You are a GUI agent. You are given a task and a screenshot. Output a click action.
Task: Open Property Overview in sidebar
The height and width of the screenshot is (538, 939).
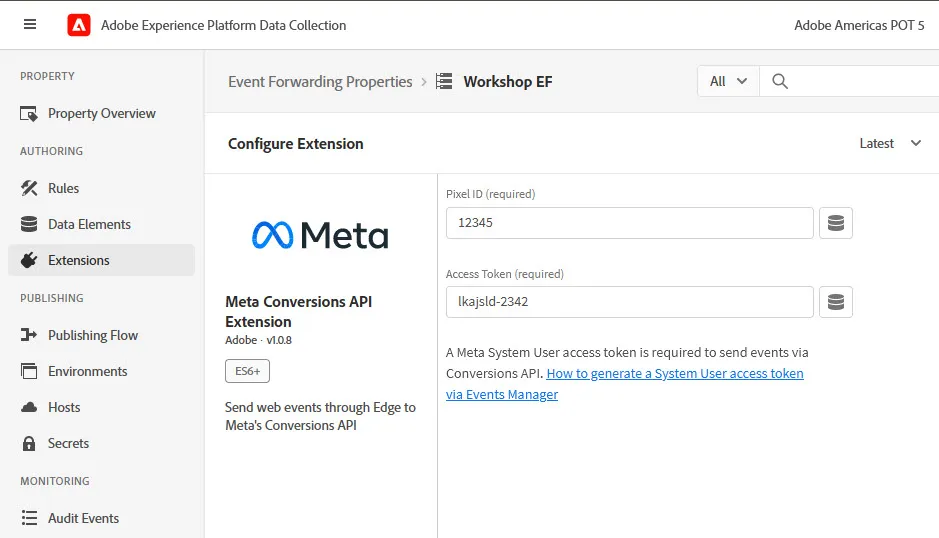coord(101,113)
